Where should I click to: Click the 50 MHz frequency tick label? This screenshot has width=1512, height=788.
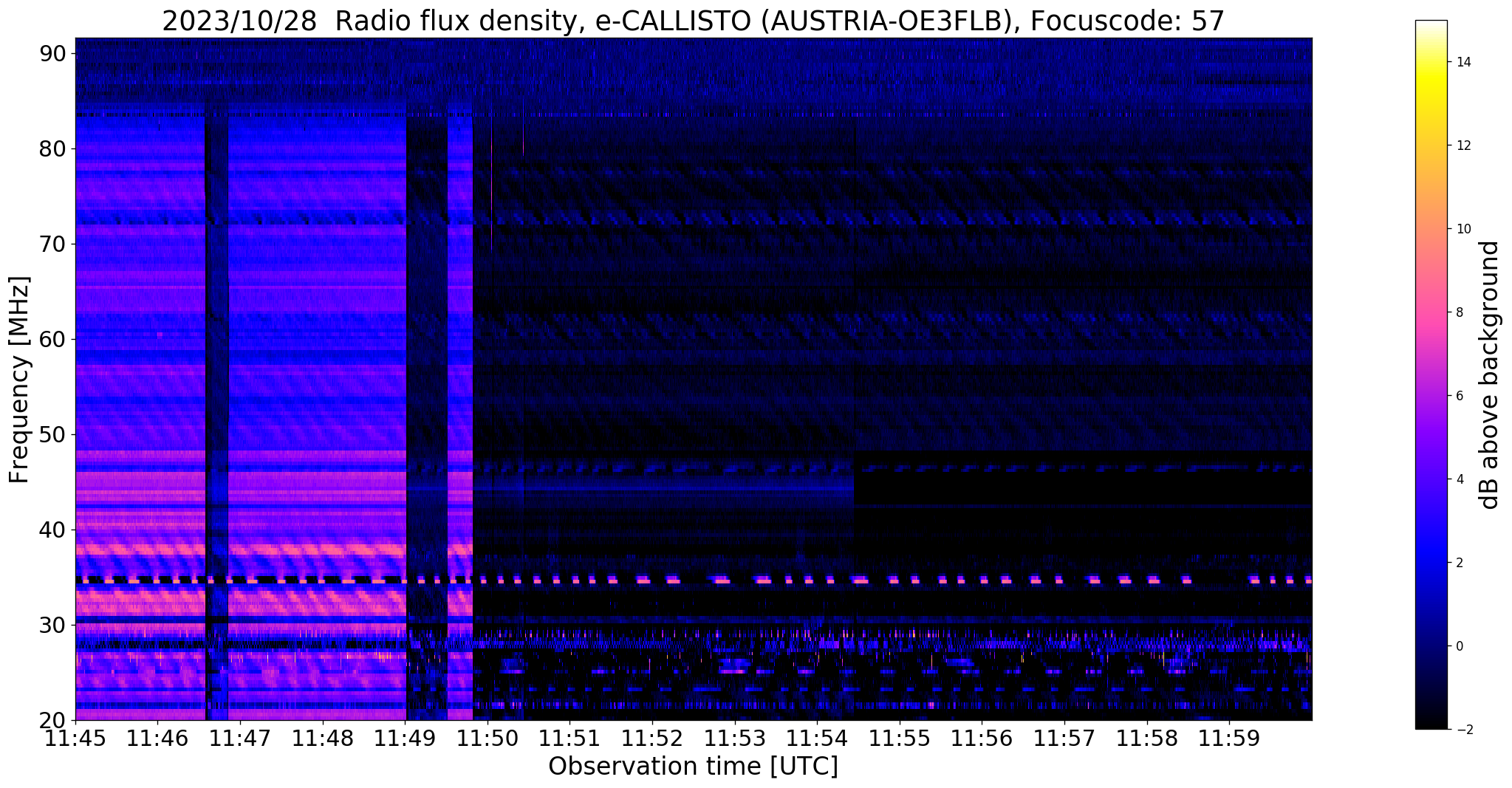pos(52,434)
